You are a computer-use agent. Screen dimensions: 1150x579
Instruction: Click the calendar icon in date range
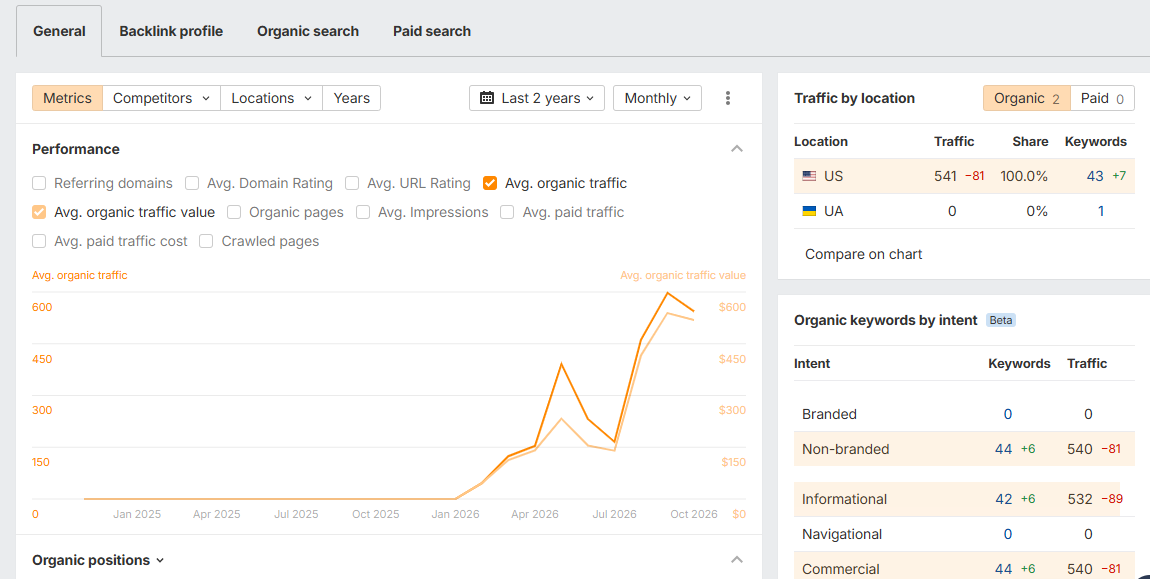[x=487, y=98]
